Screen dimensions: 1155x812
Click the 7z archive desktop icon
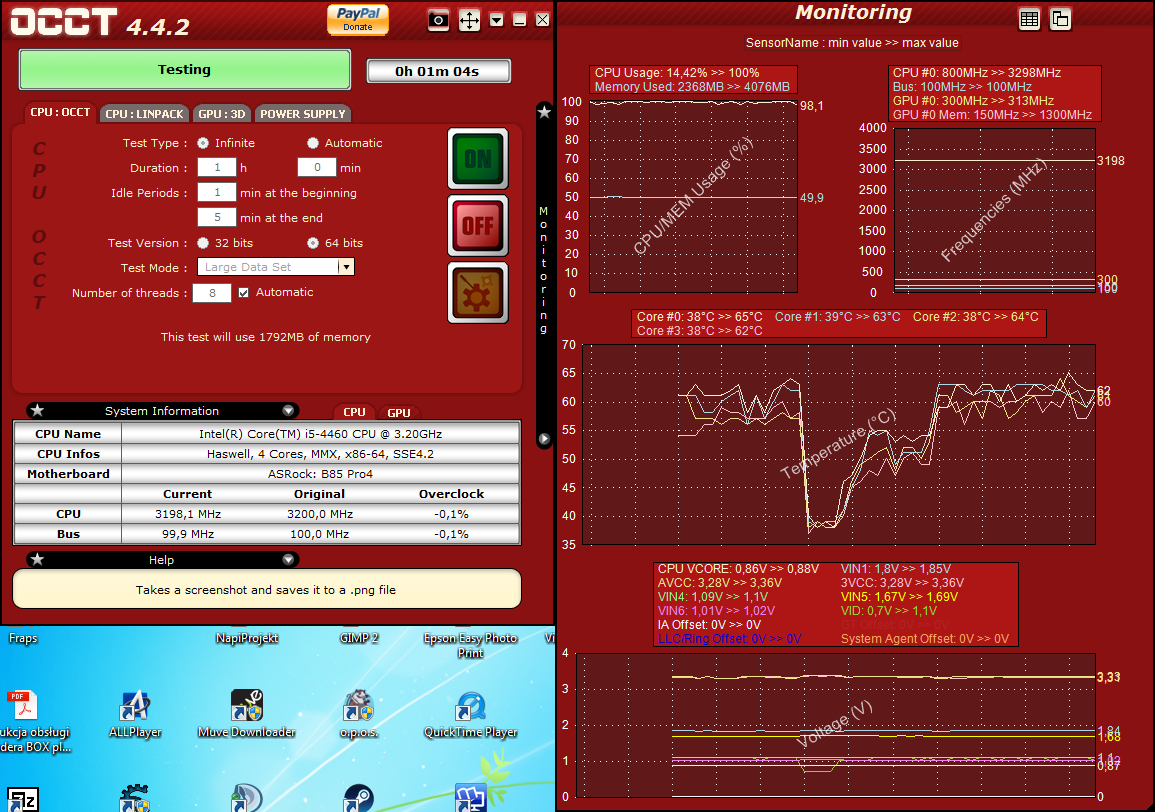23,799
